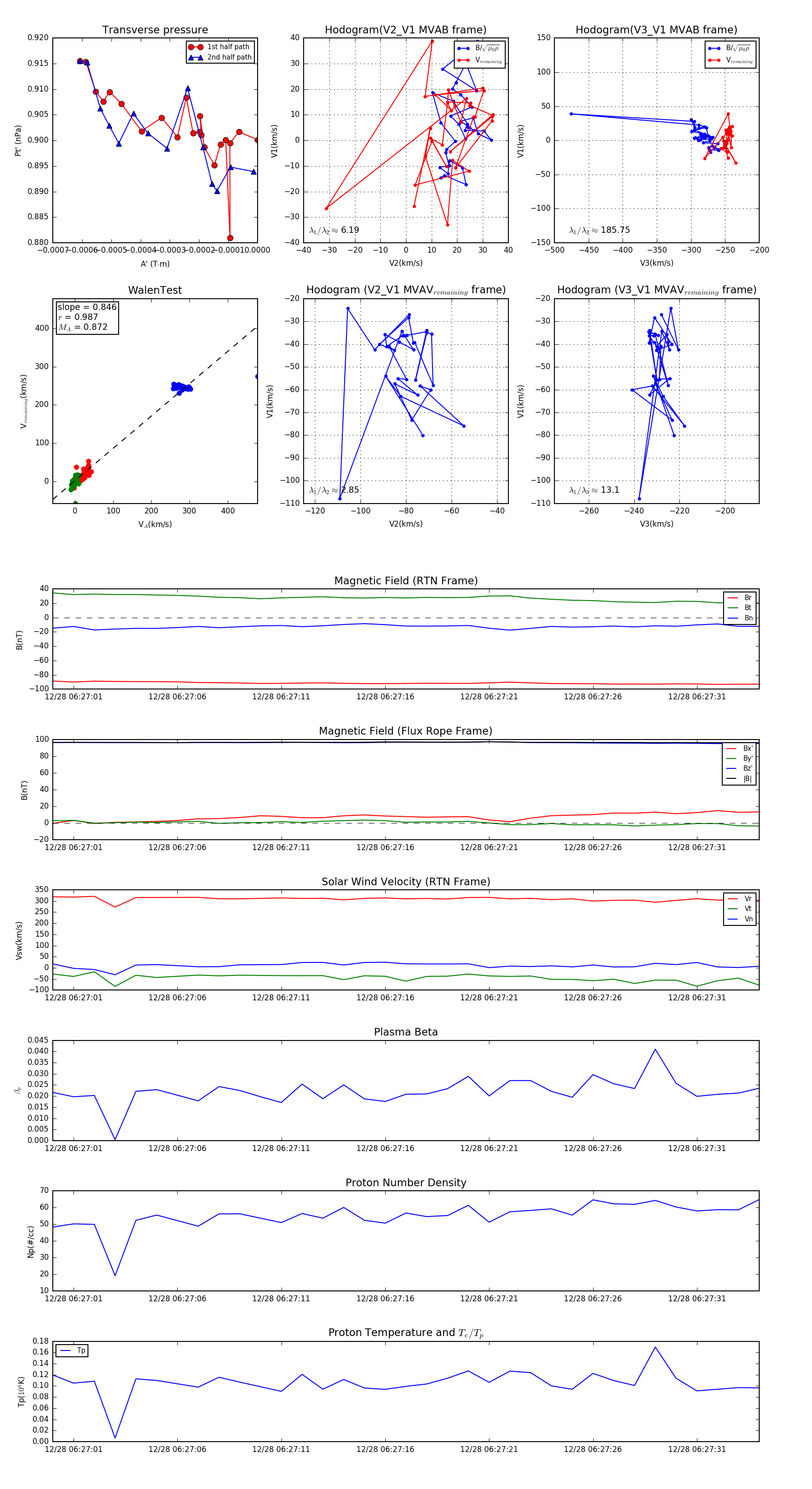Screen dimensions: 812x1489
Task: Click the Plasma Beta peak near 06:27:29
Action: tap(655, 1049)
